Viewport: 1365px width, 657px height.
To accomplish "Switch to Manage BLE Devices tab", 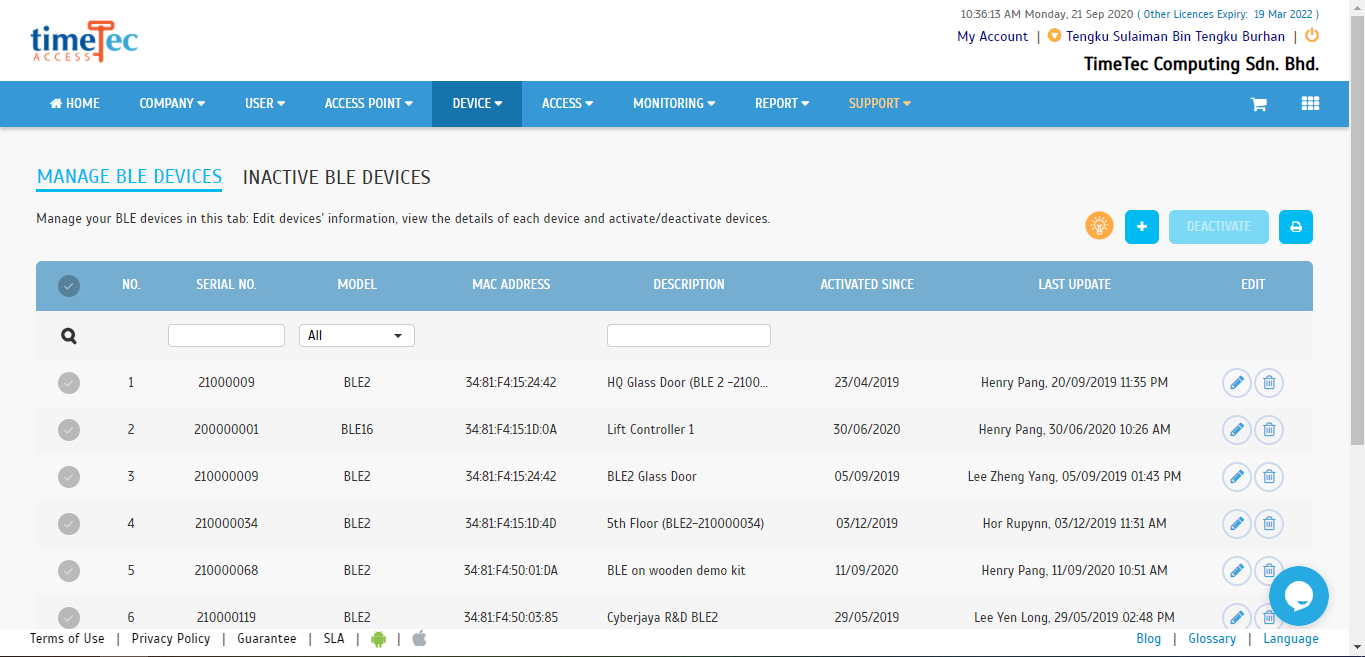I will (x=129, y=177).
